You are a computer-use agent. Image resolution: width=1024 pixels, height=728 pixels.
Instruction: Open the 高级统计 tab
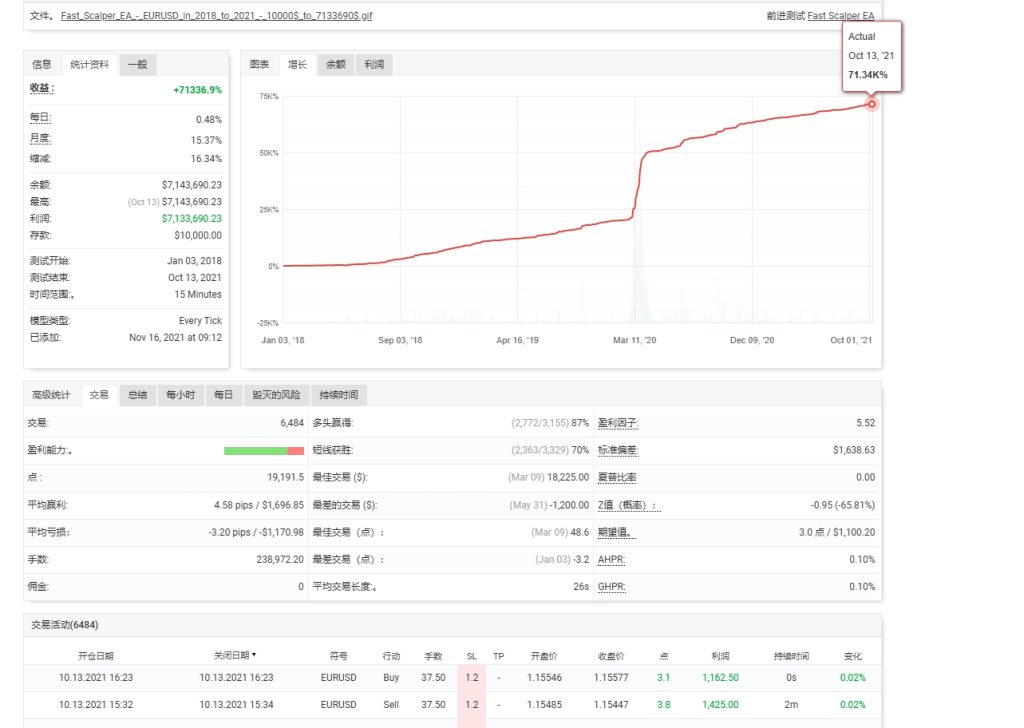52,394
